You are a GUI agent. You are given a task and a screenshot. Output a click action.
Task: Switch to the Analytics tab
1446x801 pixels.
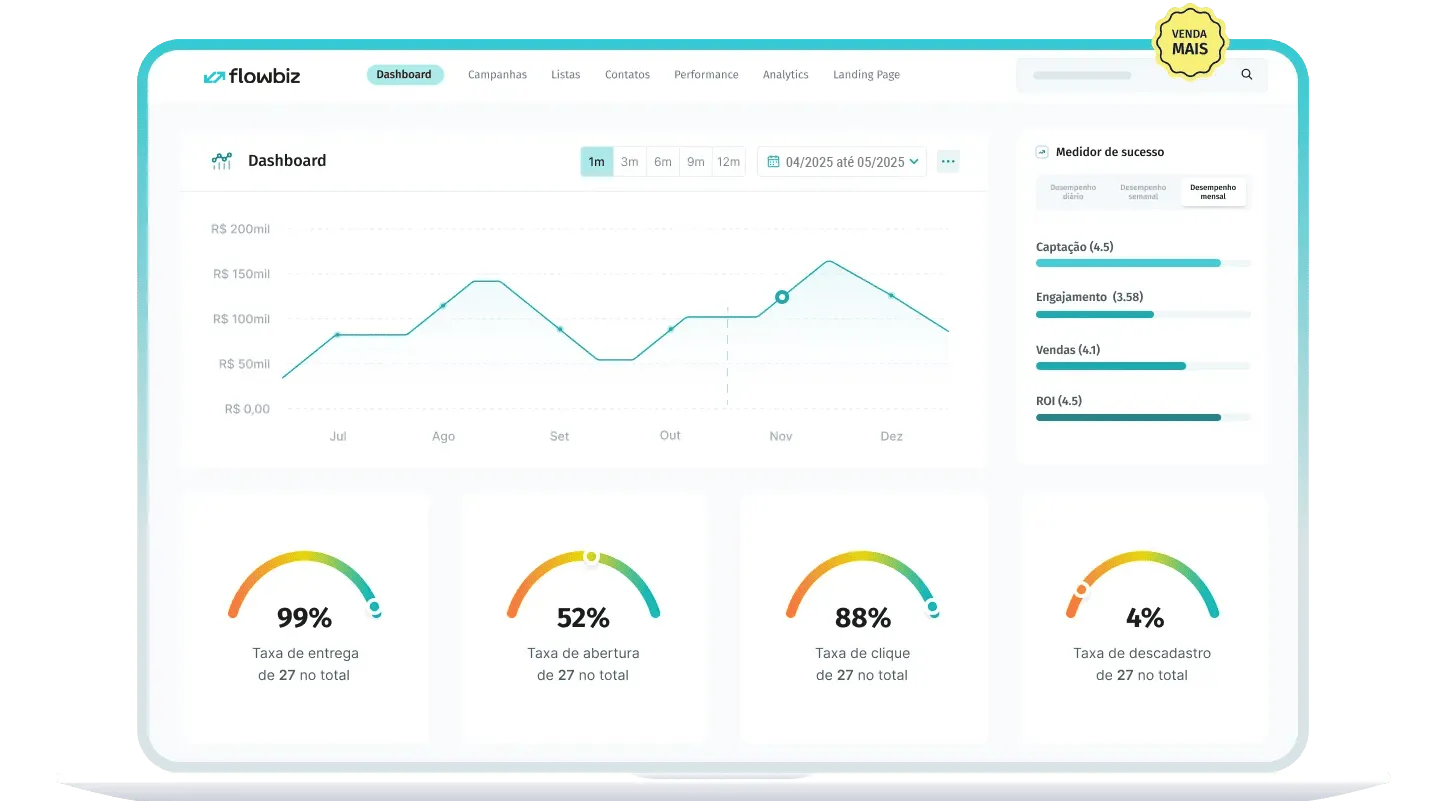click(785, 74)
